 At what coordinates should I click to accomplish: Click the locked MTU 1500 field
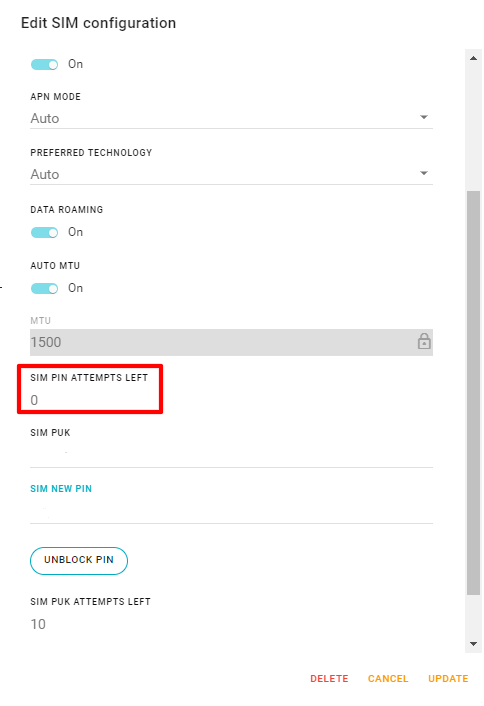point(231,342)
